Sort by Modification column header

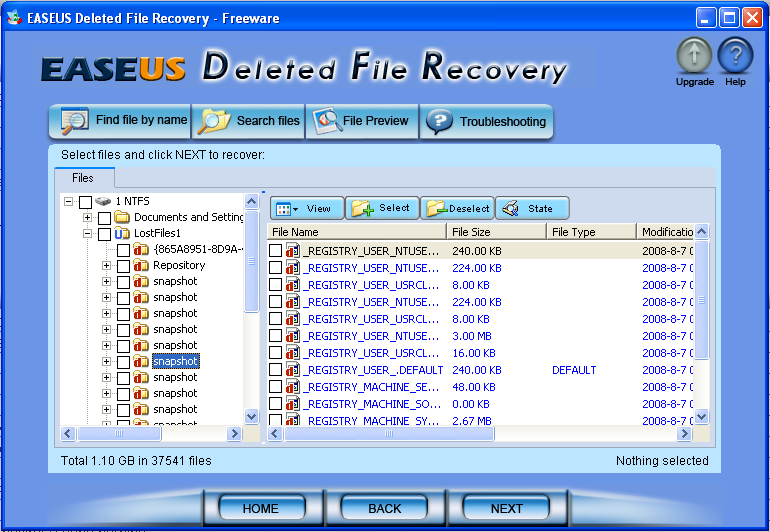665,231
